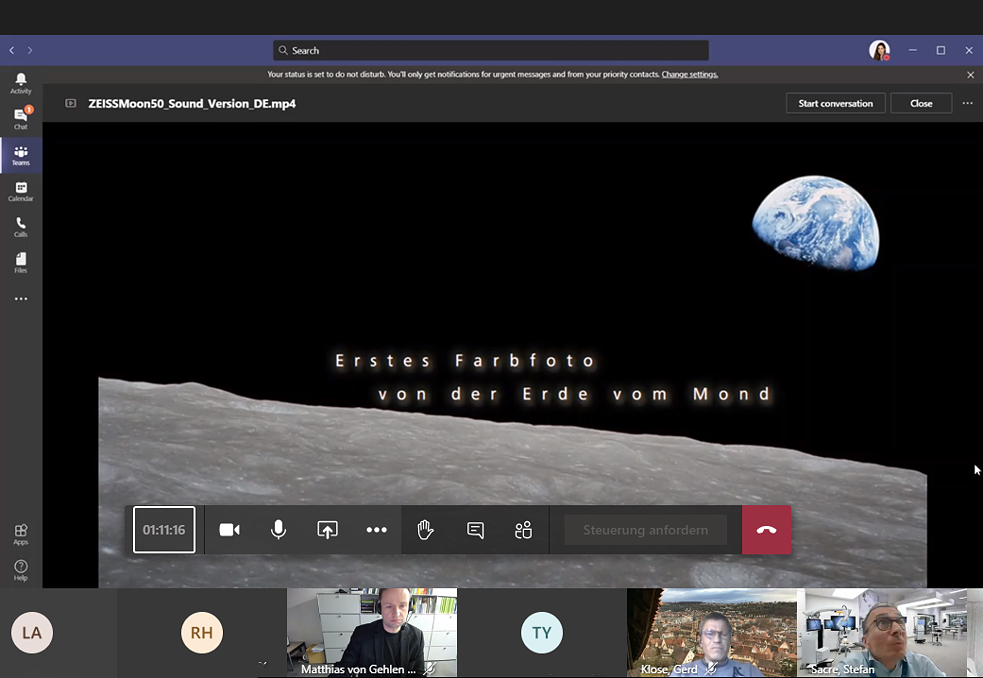Screen dimensions: 983x678
Task: Click the Help icon in sidebar
Action: point(21,570)
